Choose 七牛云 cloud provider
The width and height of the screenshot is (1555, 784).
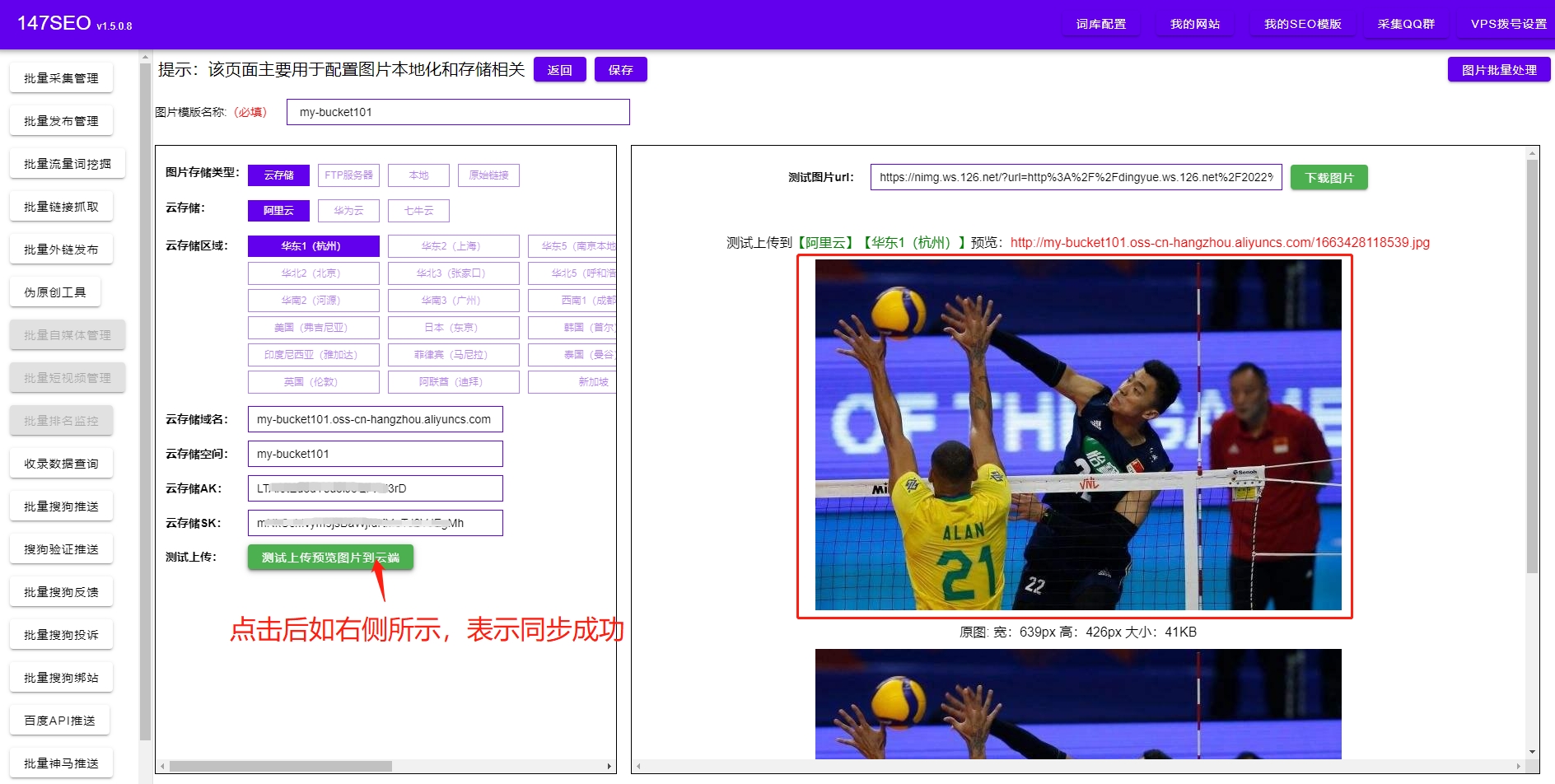pos(418,211)
